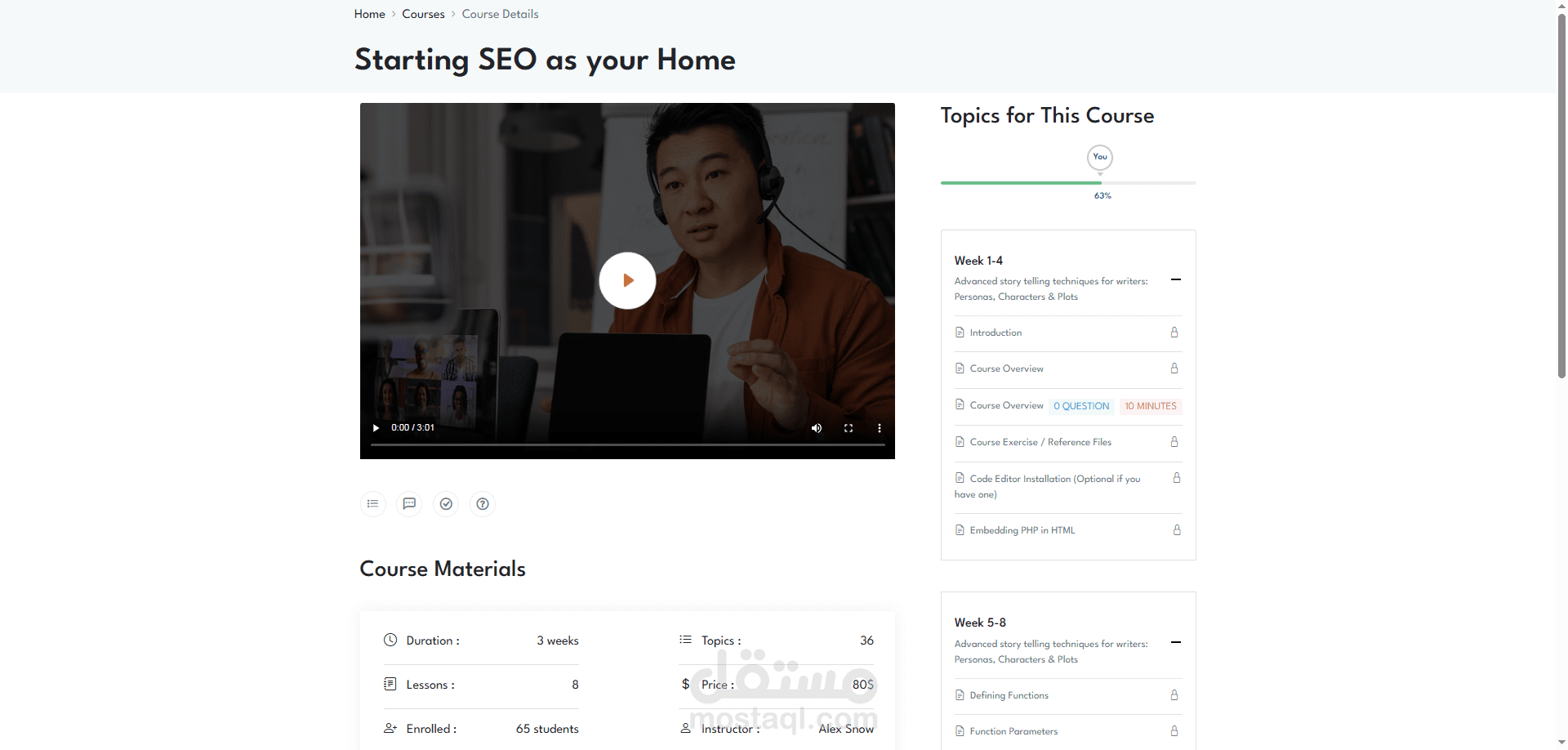Click the clock icon next to Duration
This screenshot has width=1568, height=750.
click(x=390, y=640)
